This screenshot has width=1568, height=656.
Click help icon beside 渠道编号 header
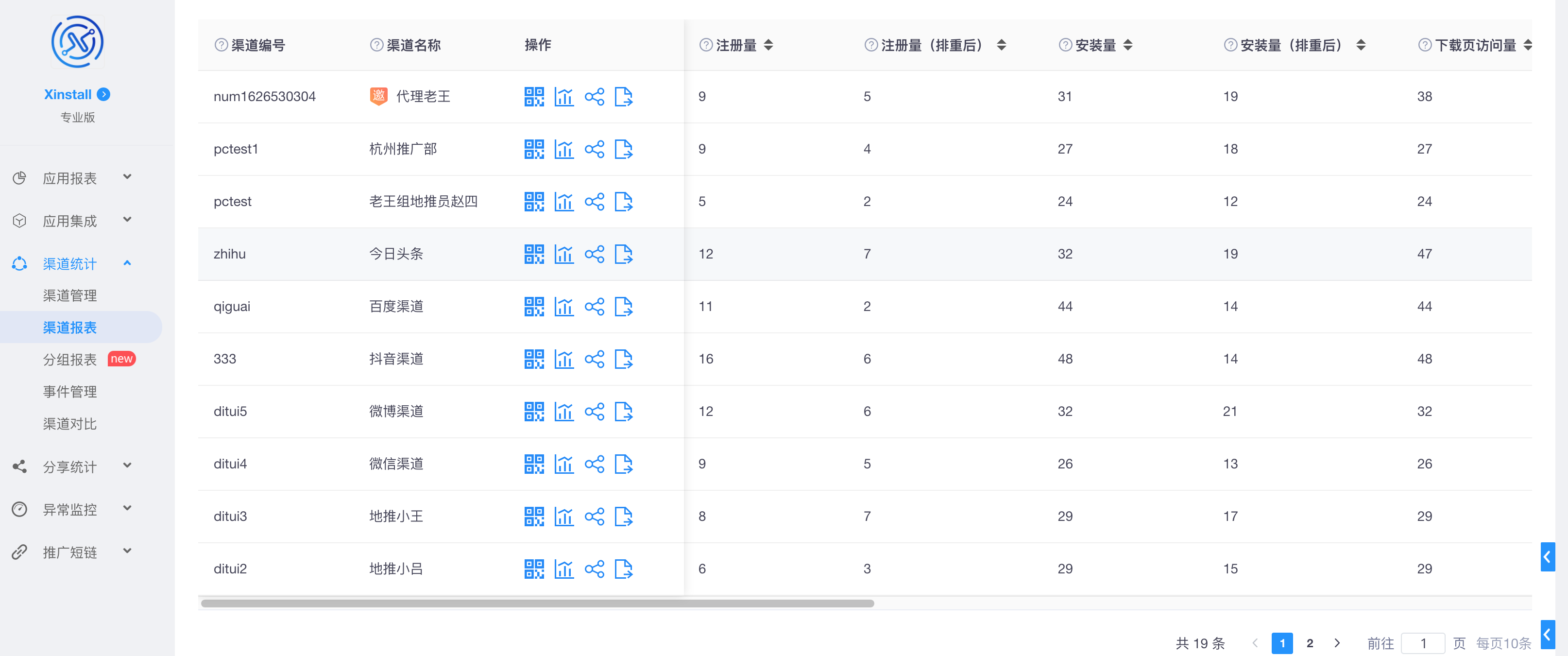tap(221, 45)
